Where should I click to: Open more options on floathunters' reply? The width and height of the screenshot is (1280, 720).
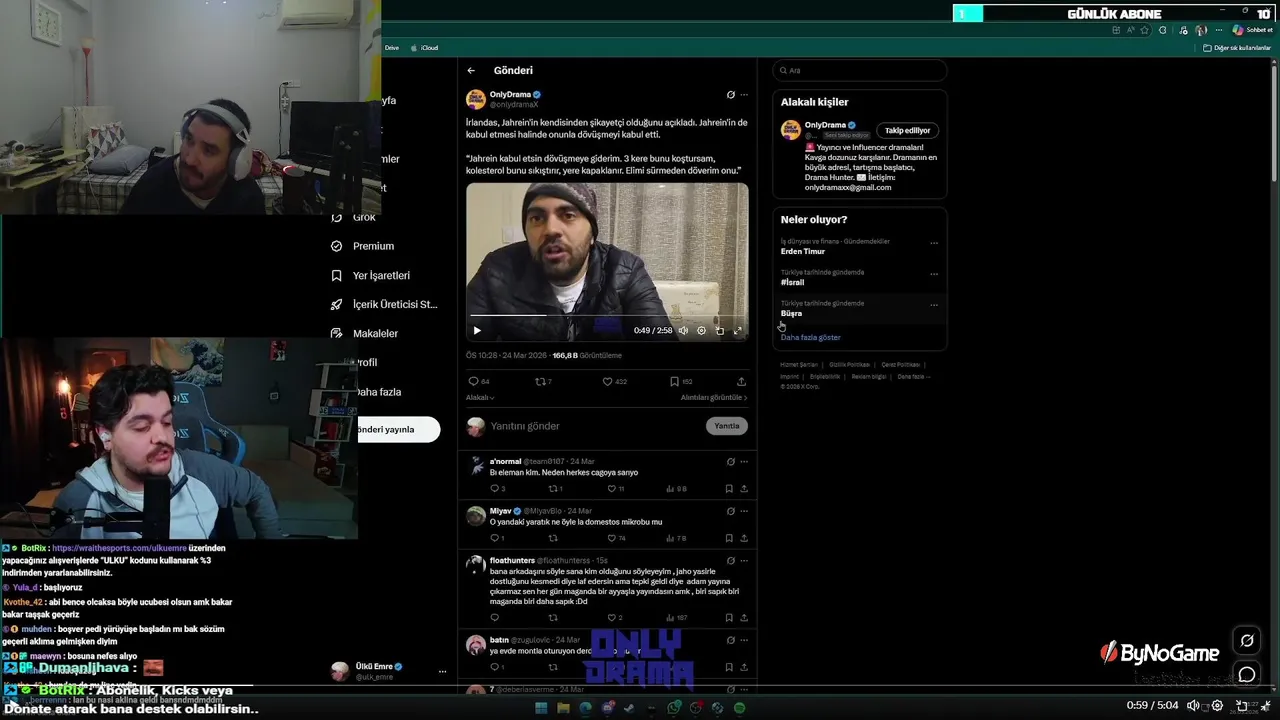pos(744,560)
